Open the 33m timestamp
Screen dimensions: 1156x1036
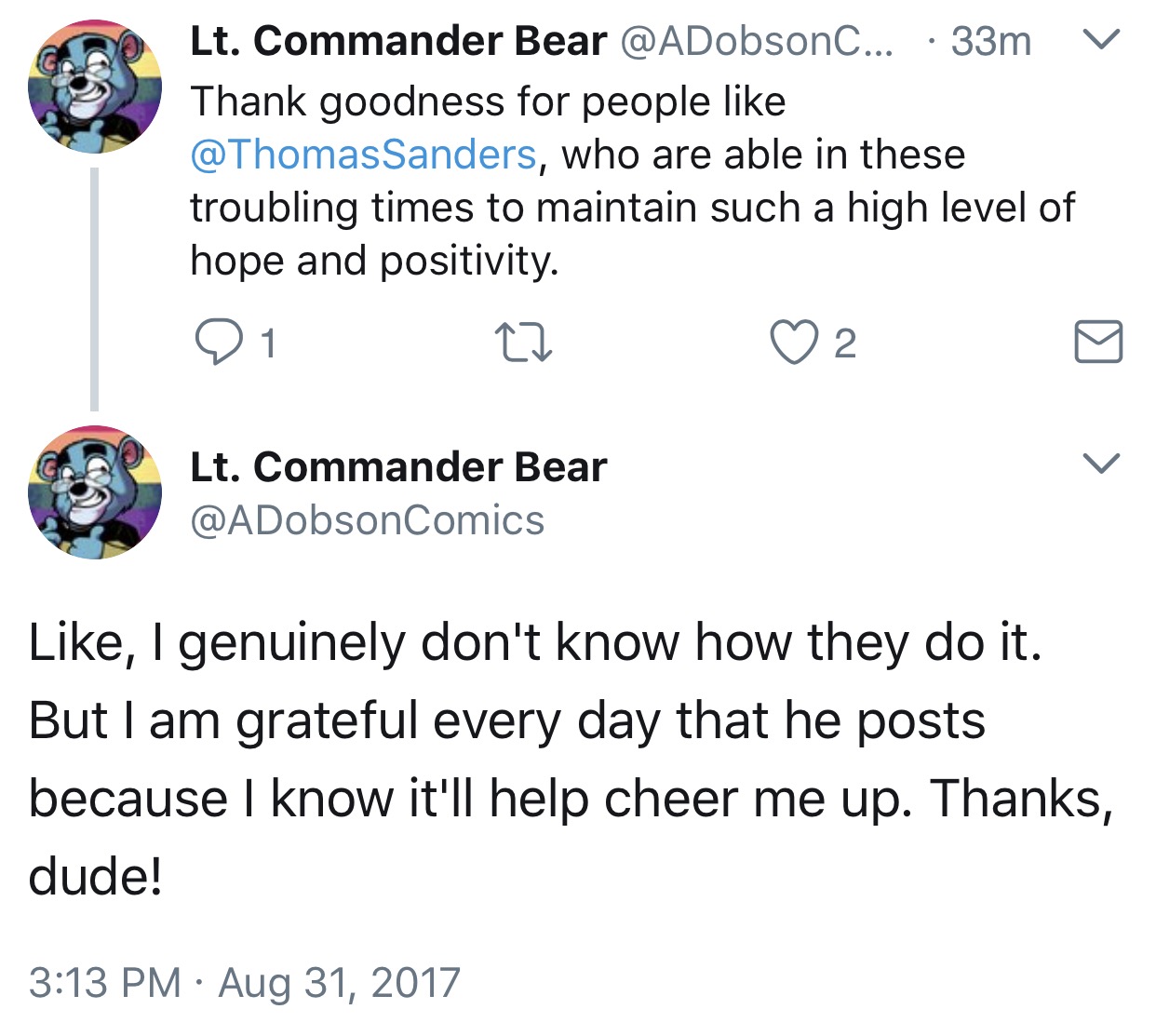coord(991,41)
